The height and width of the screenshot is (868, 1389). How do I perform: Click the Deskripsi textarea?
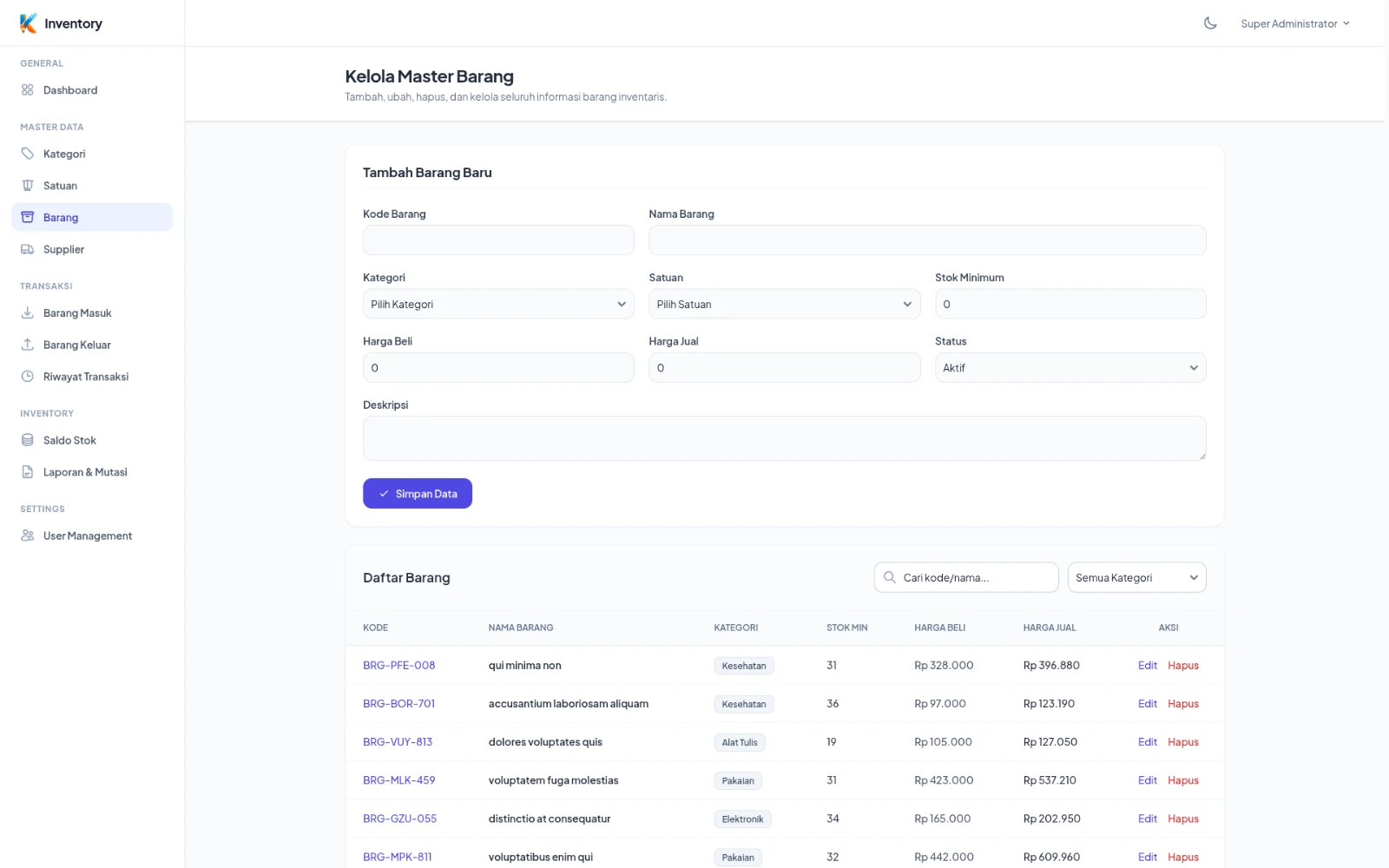point(784,438)
